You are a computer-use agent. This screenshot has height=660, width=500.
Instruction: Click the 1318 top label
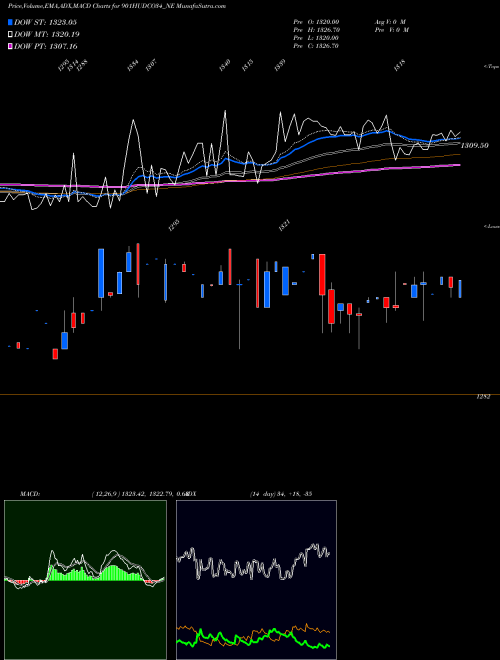click(x=399, y=65)
